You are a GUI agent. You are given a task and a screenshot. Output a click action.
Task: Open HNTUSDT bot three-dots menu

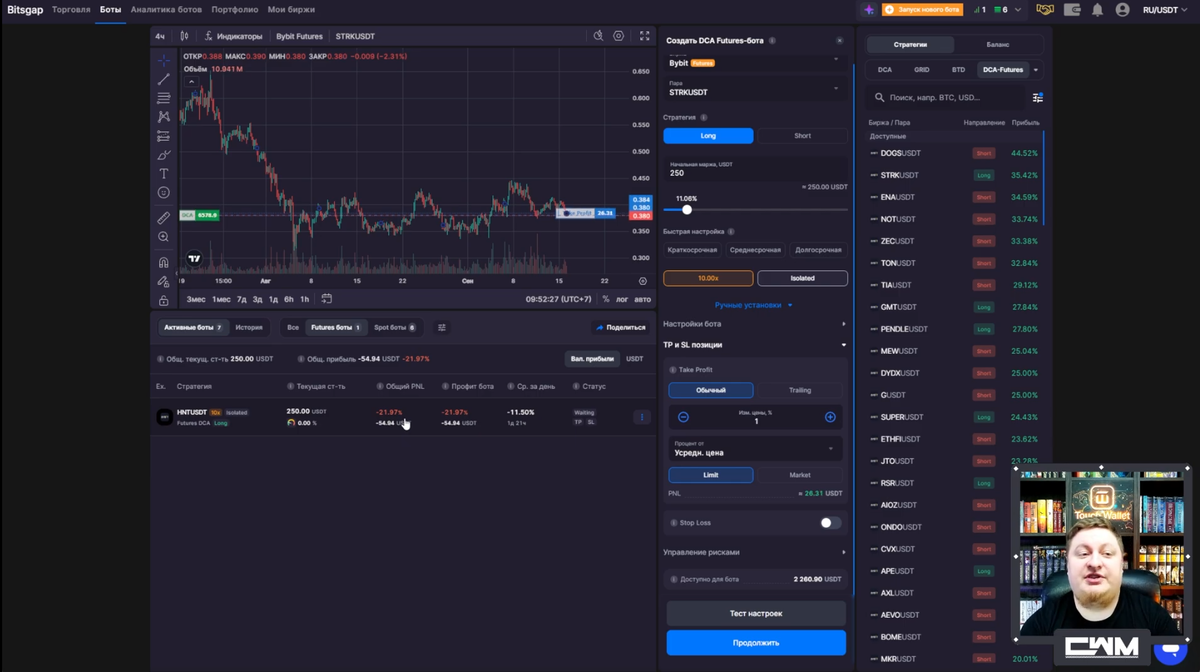point(642,417)
